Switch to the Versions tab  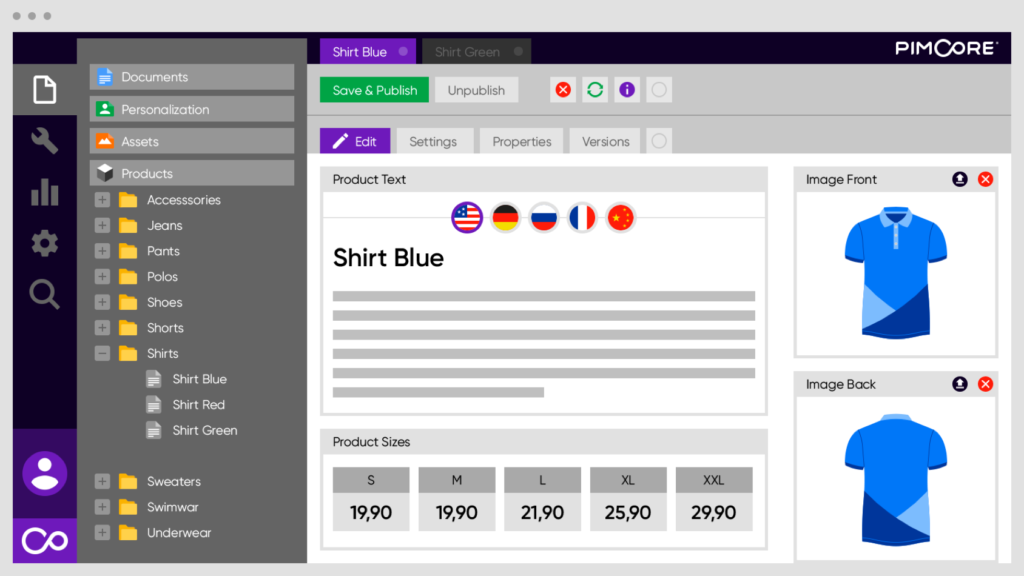coord(605,142)
